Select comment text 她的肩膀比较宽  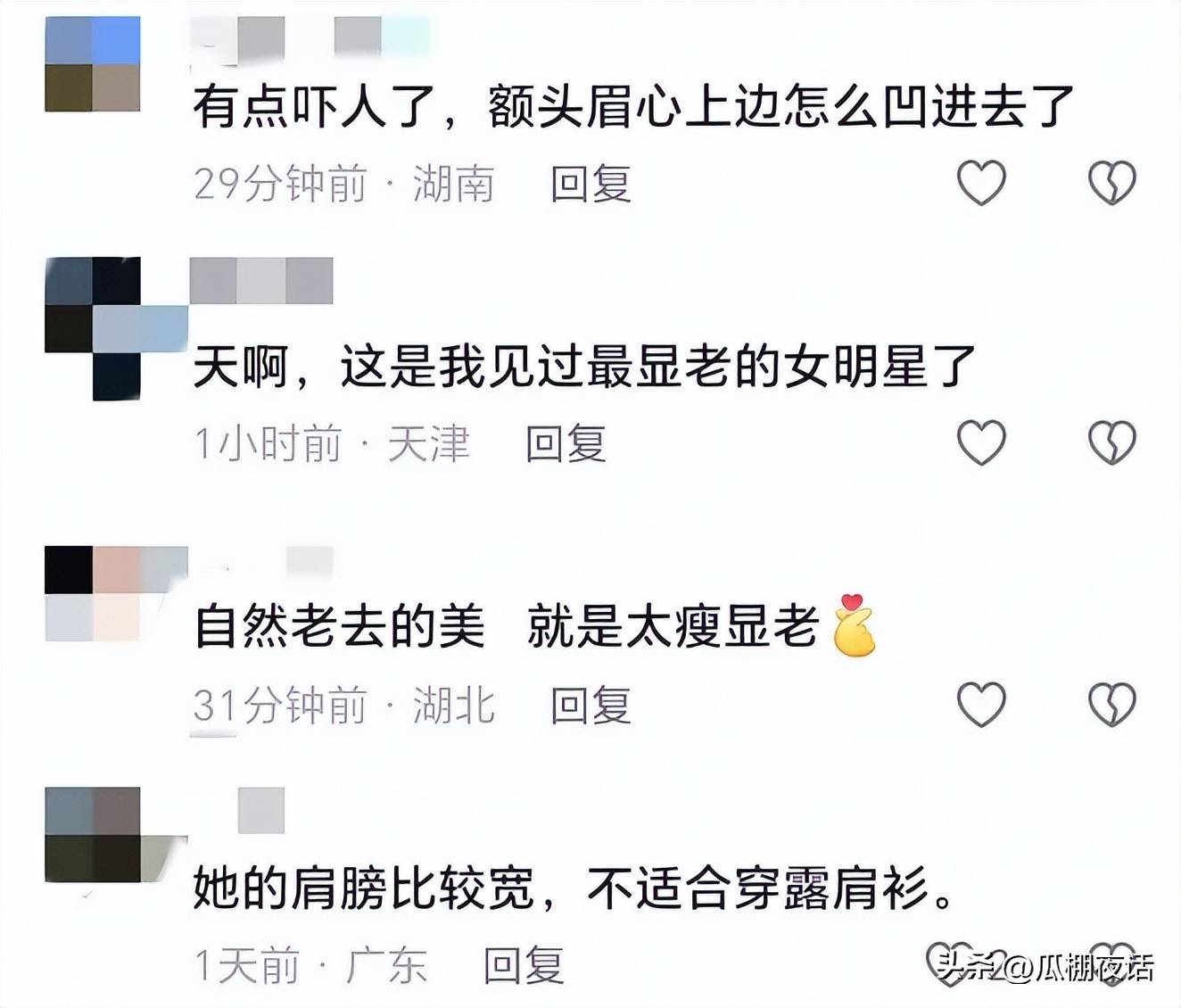tap(363, 888)
